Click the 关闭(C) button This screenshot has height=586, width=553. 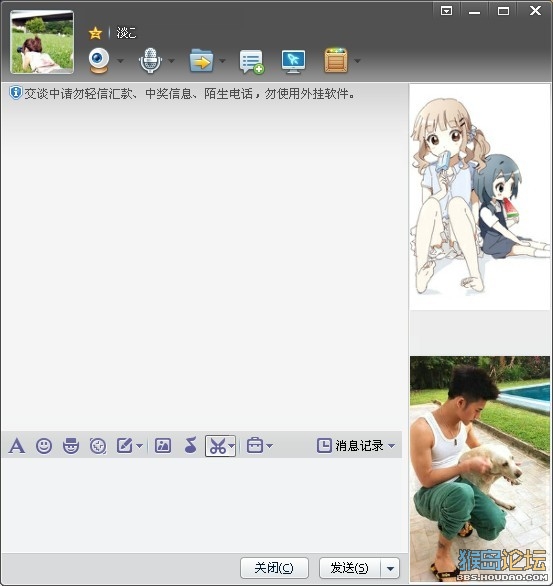274,568
